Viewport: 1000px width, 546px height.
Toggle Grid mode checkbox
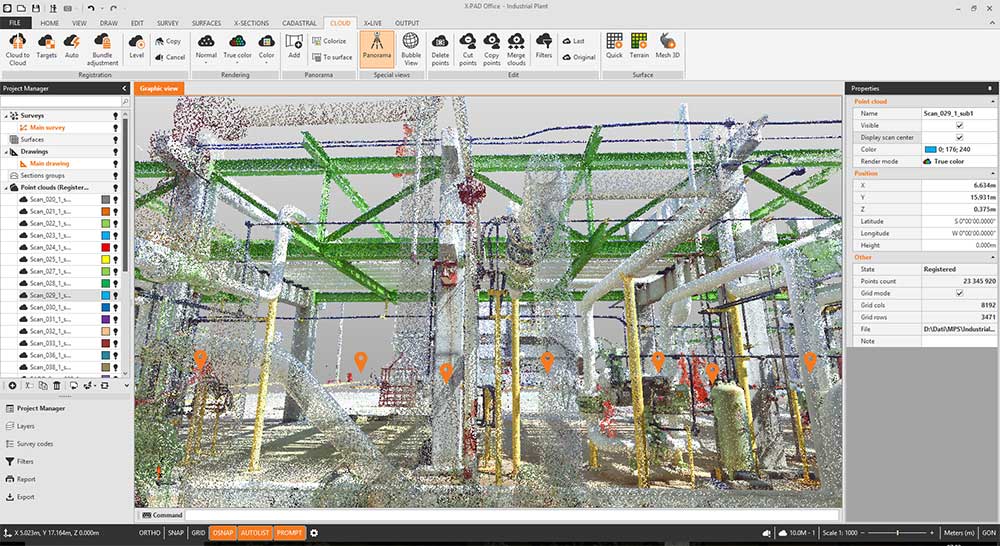[x=959, y=293]
